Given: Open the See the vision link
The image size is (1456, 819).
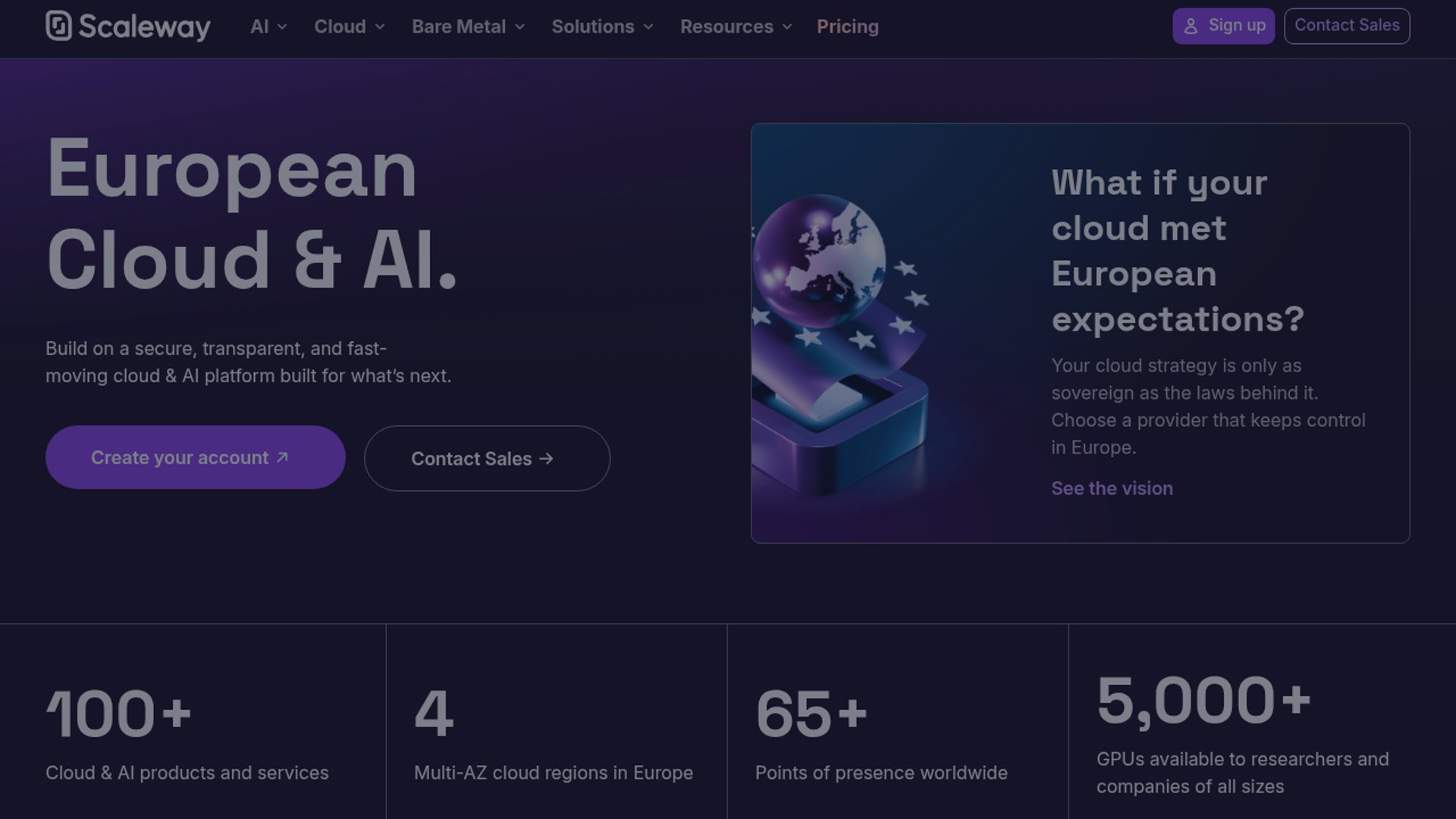Looking at the screenshot, I should [x=1112, y=488].
